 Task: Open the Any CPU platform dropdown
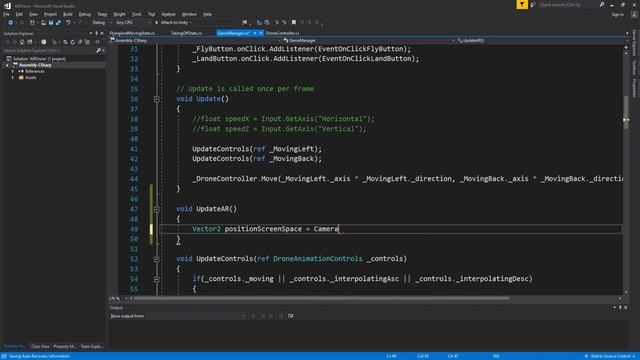[x=133, y=22]
